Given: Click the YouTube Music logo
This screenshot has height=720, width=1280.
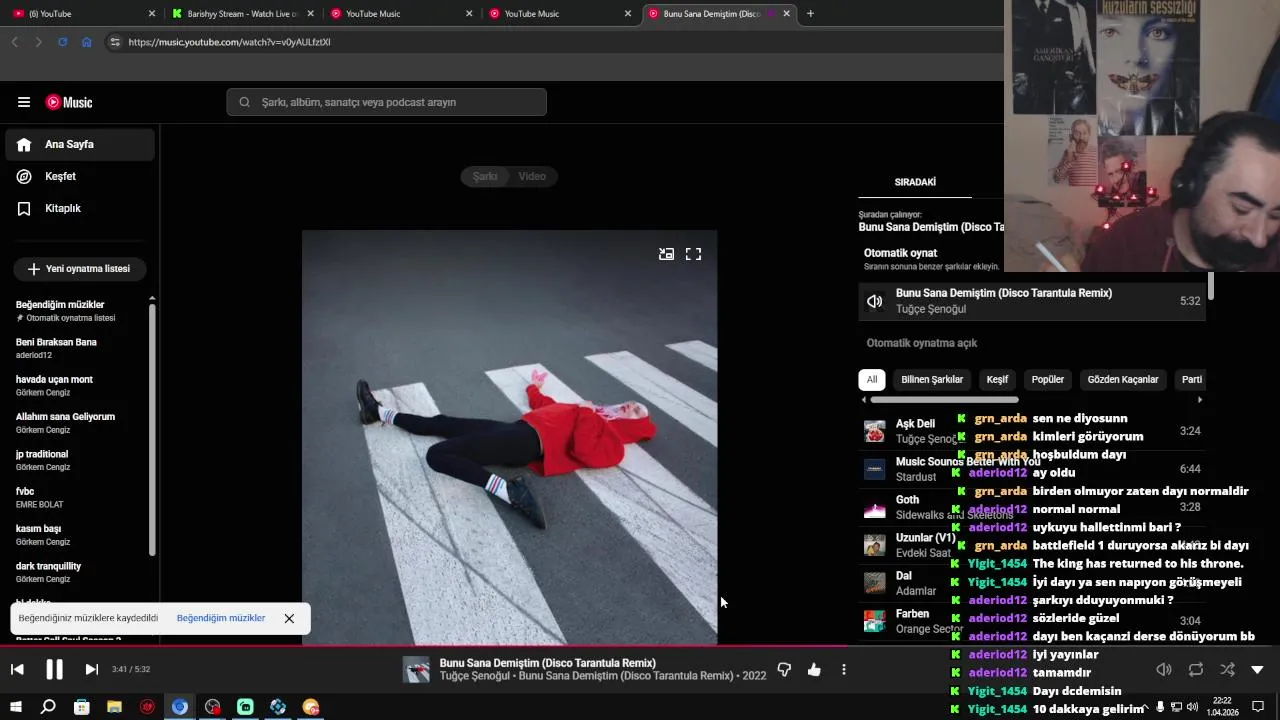Looking at the screenshot, I should (x=69, y=102).
